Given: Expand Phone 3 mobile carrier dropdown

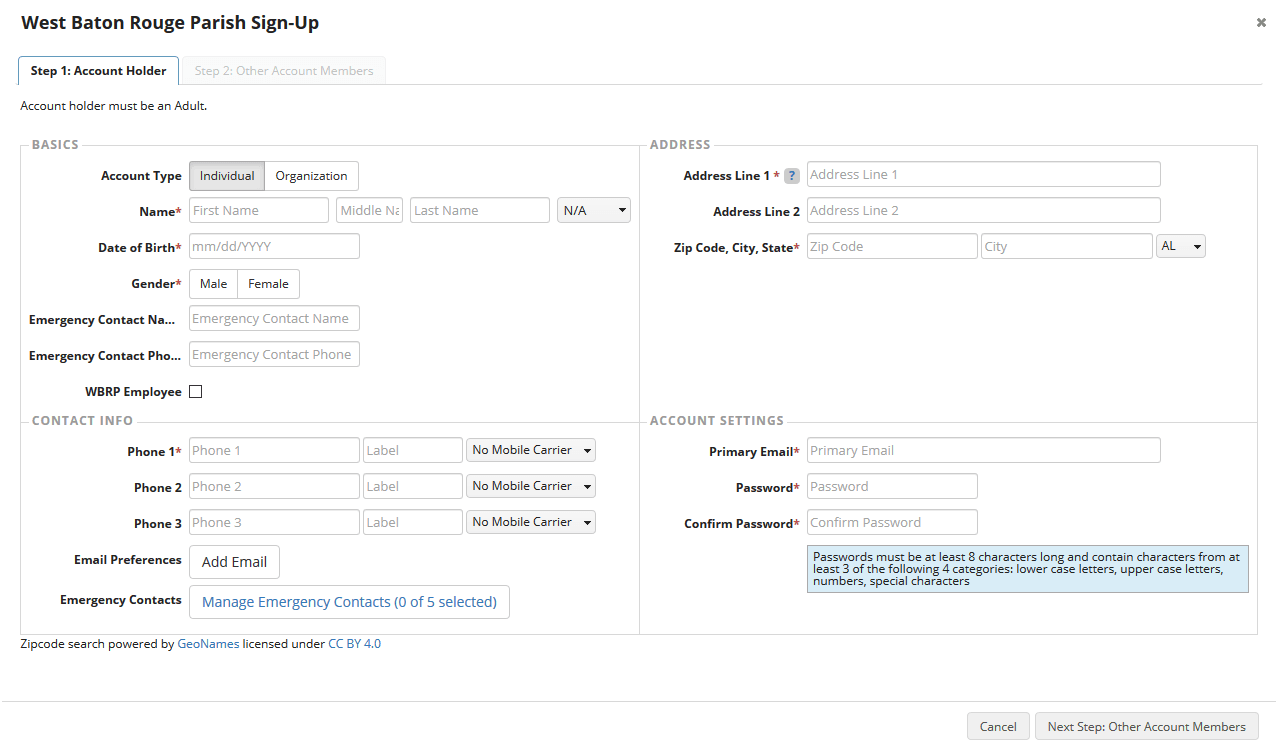Looking at the screenshot, I should (530, 523).
